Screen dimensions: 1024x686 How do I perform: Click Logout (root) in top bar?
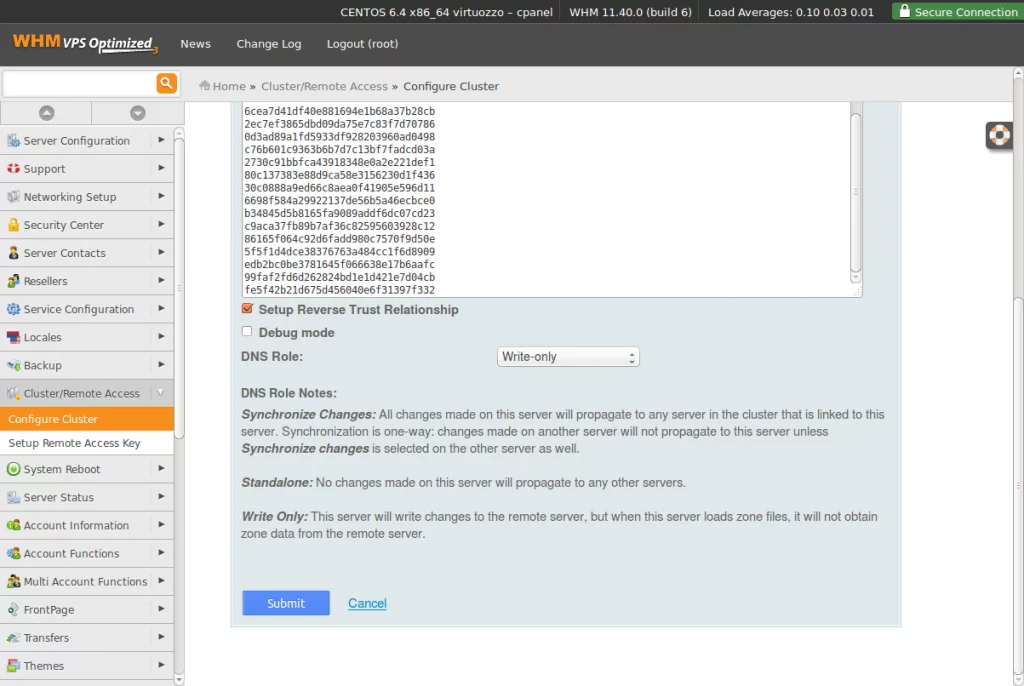pos(362,44)
